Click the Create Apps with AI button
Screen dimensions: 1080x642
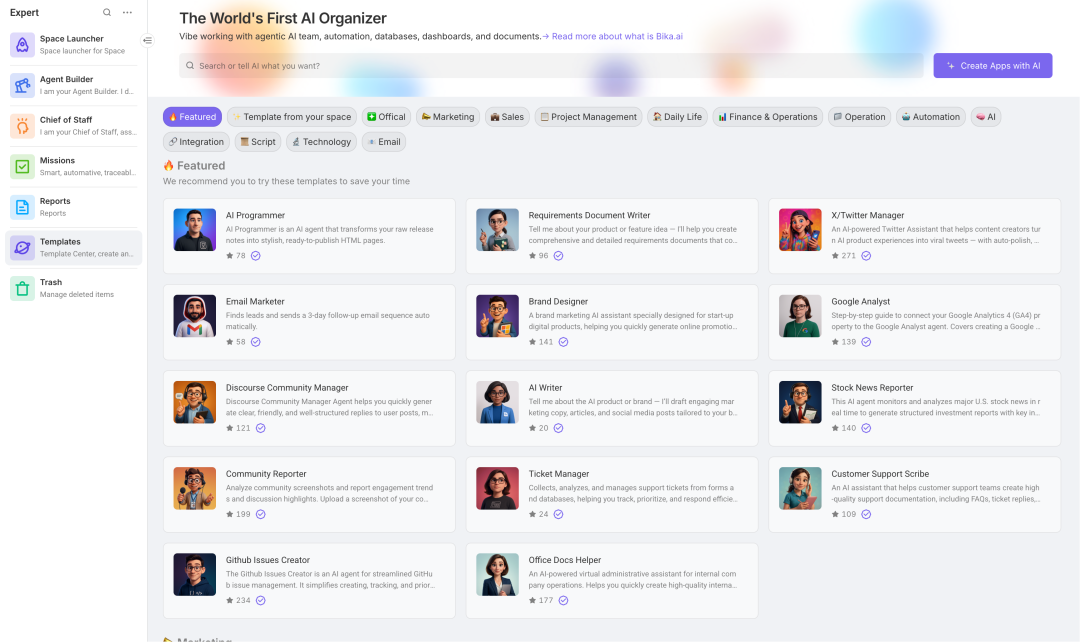coord(993,65)
